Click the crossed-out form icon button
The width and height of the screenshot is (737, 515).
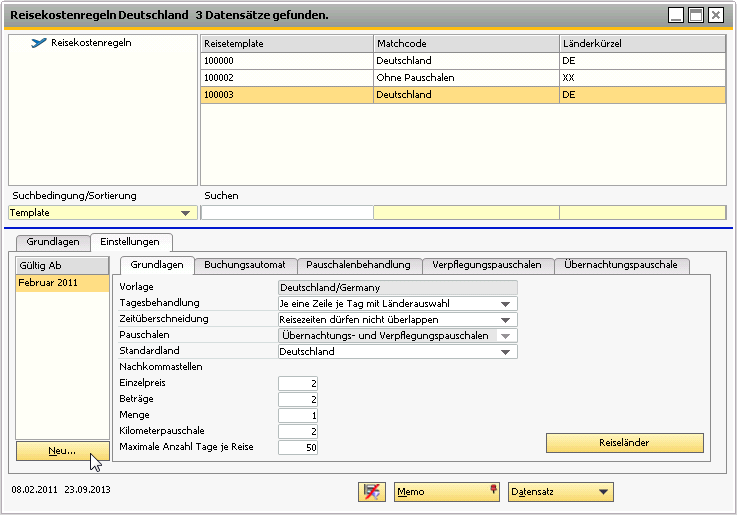coord(371,492)
